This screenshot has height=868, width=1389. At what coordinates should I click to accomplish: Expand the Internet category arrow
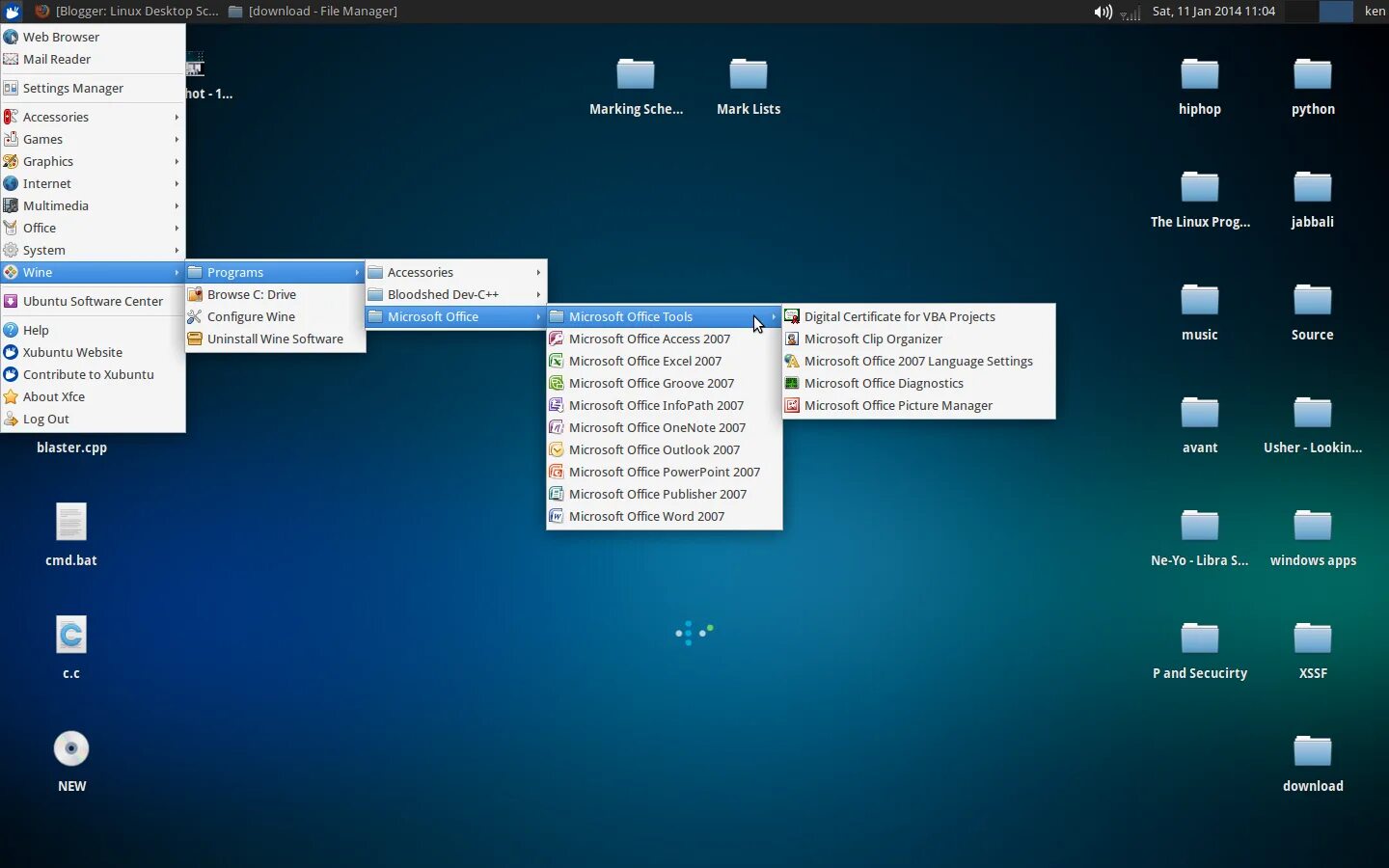pos(177,183)
